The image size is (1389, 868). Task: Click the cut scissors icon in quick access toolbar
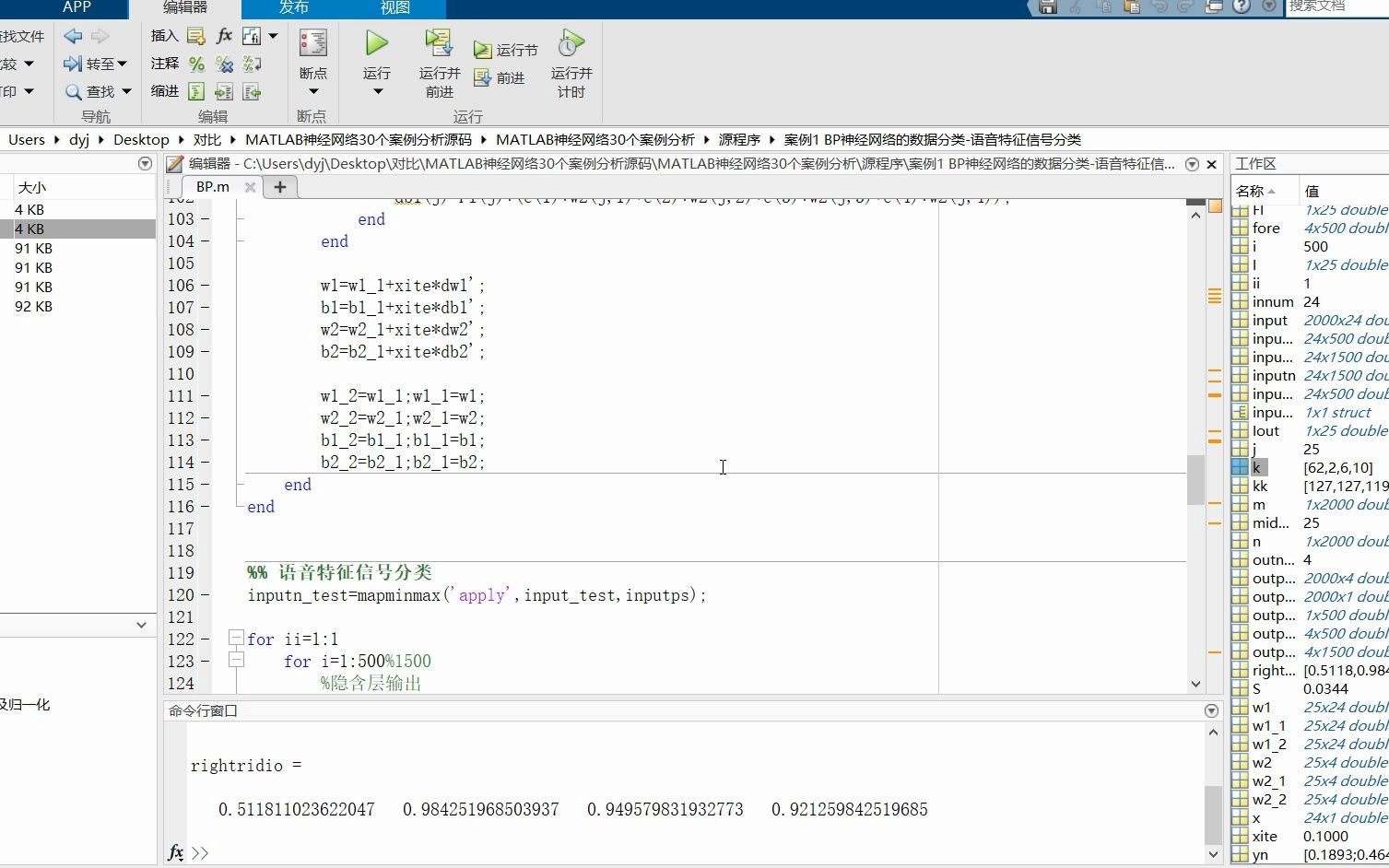pos(1076,6)
